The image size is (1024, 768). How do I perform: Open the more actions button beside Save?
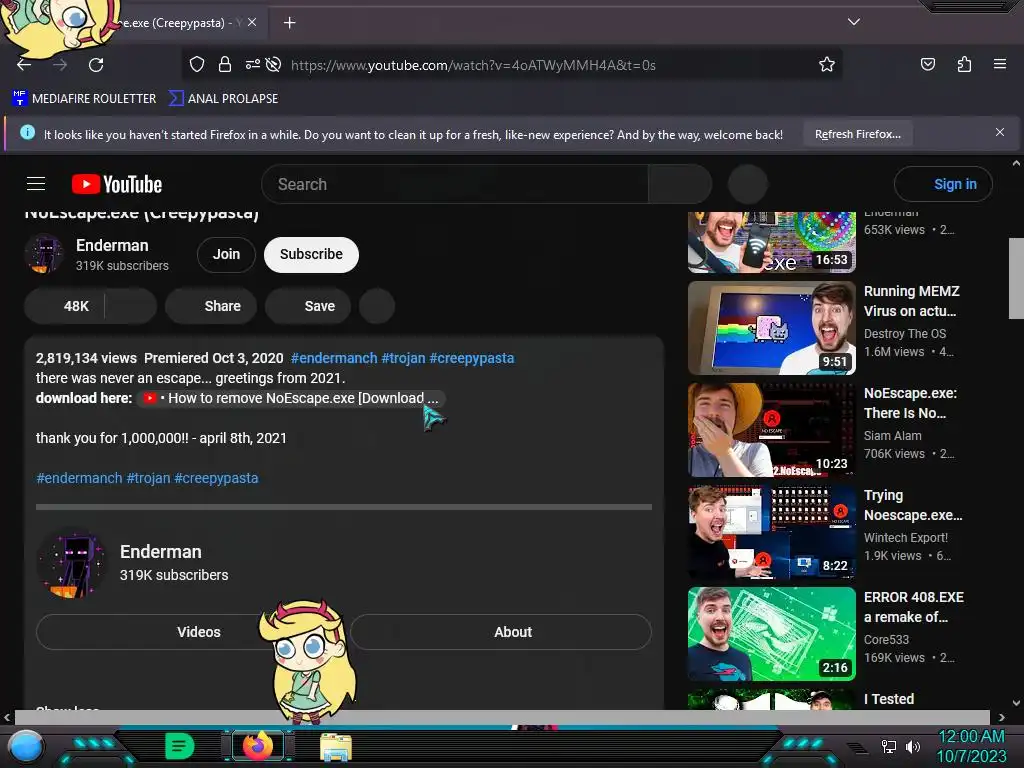click(377, 306)
